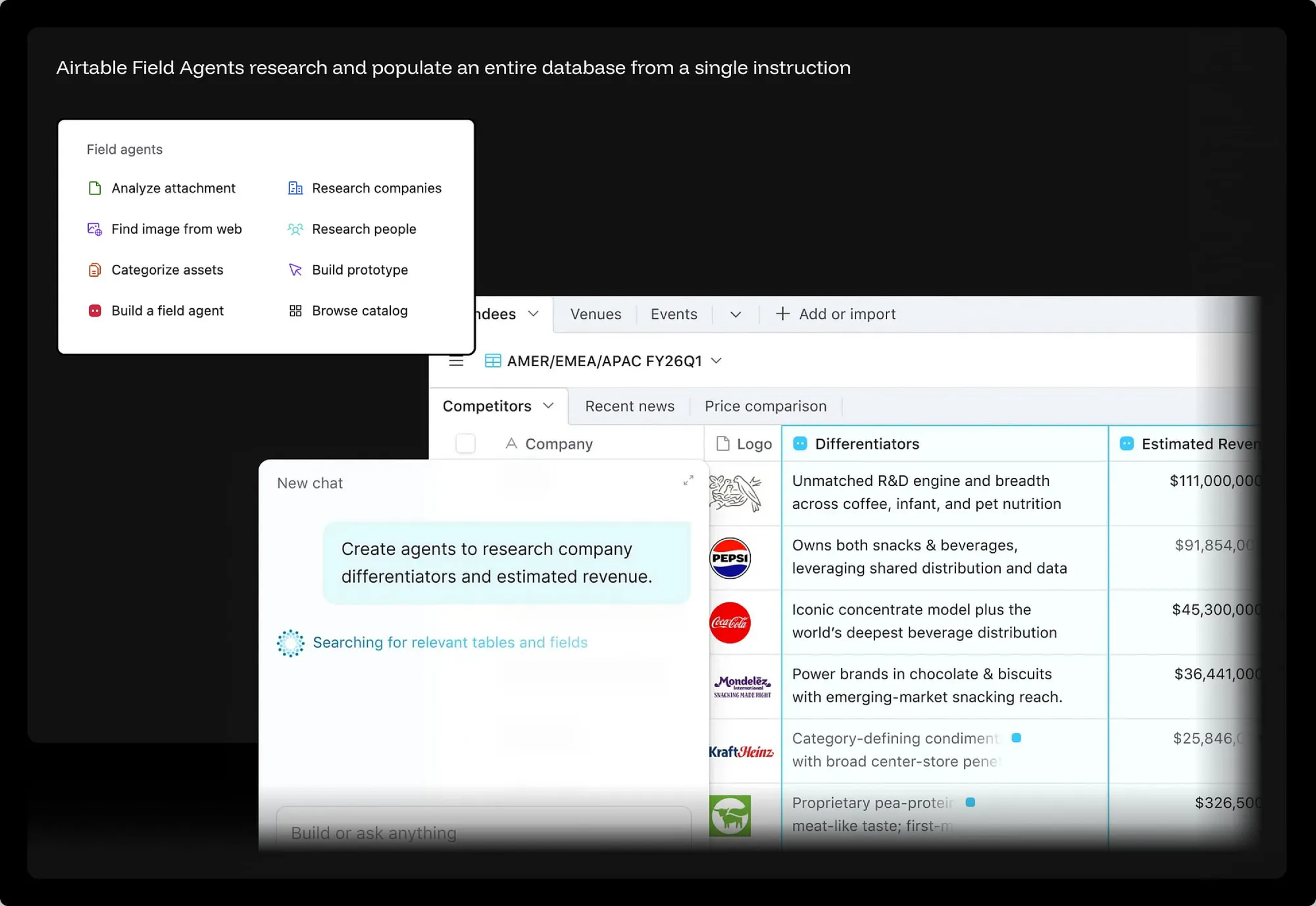The height and width of the screenshot is (906, 1316).
Task: Open the hamburger sidebar menu icon
Action: click(x=457, y=361)
